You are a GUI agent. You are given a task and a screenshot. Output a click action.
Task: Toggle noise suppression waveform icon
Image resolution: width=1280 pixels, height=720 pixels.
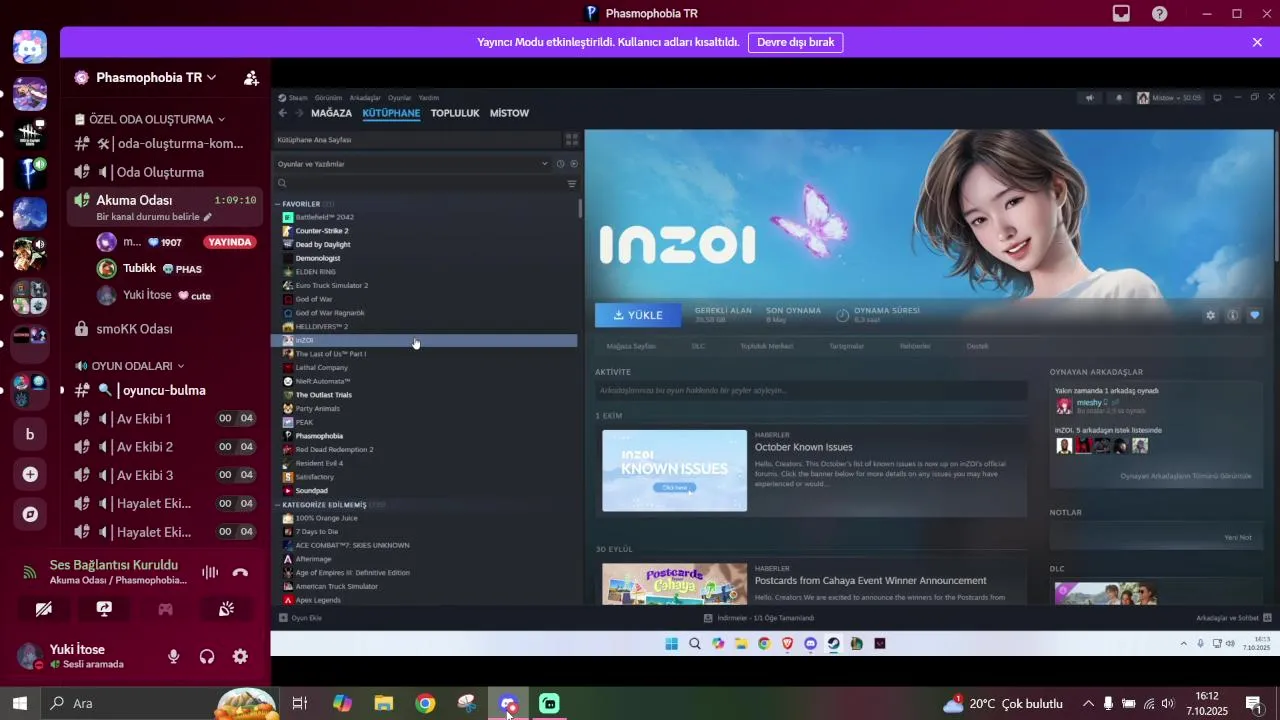point(210,572)
